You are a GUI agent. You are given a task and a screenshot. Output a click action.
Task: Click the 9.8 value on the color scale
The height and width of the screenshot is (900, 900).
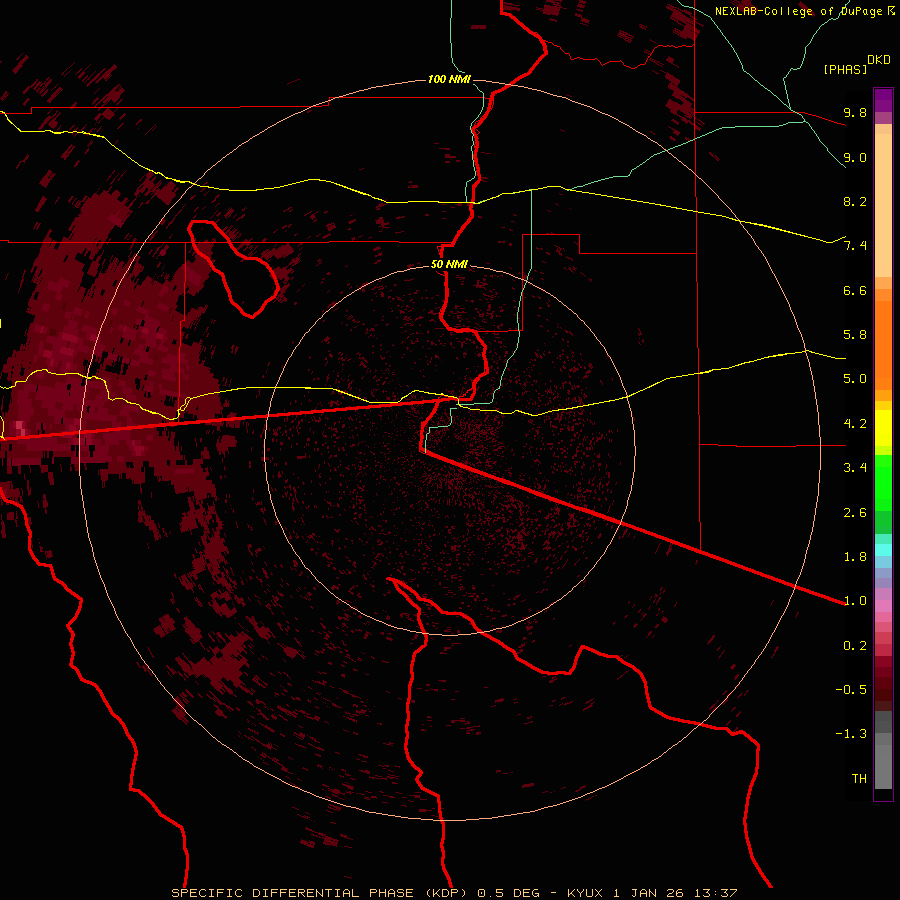[x=855, y=112]
